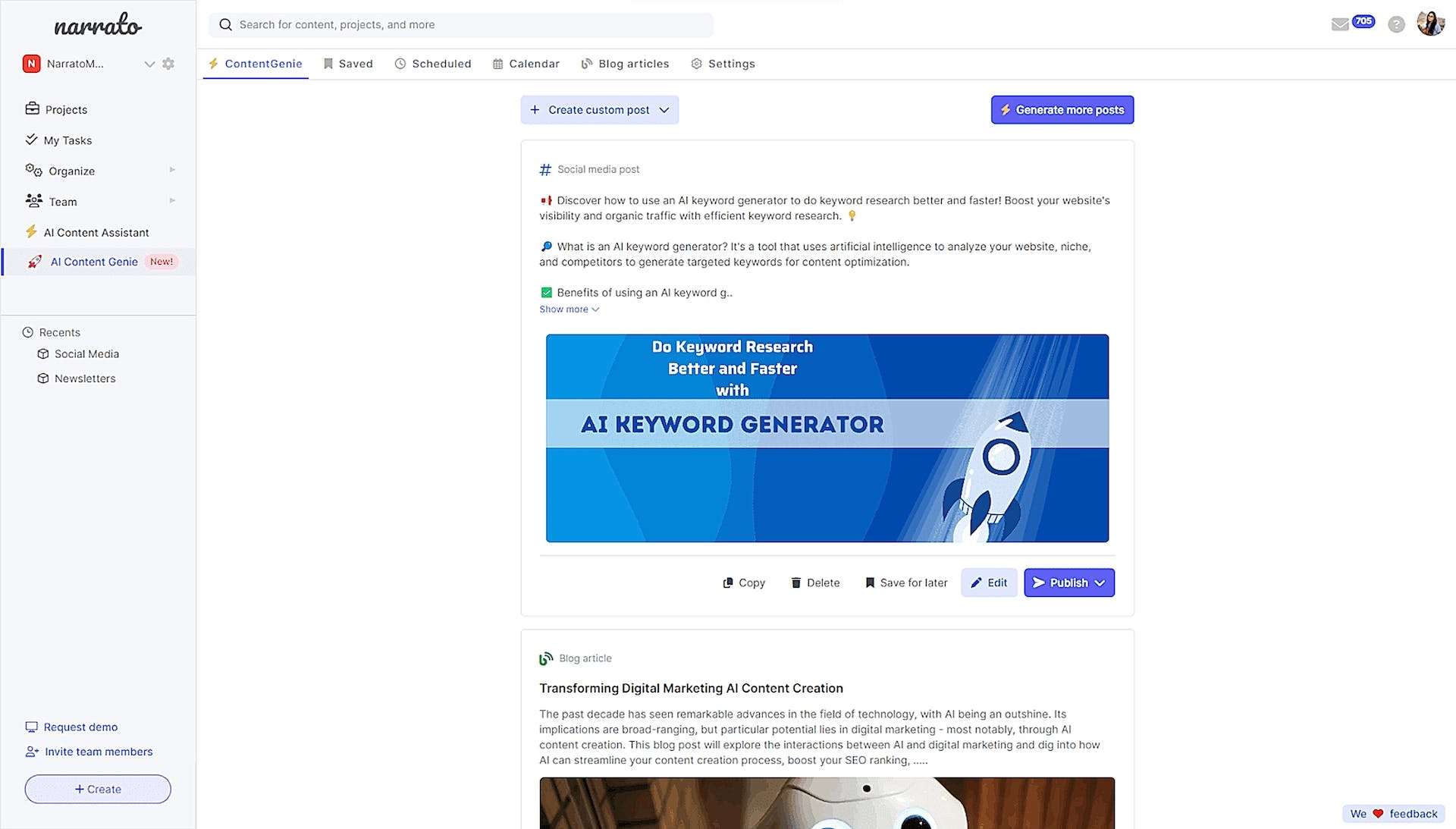Open AI Content Assistant in sidebar
Image resolution: width=1456 pixels, height=829 pixels.
click(96, 232)
